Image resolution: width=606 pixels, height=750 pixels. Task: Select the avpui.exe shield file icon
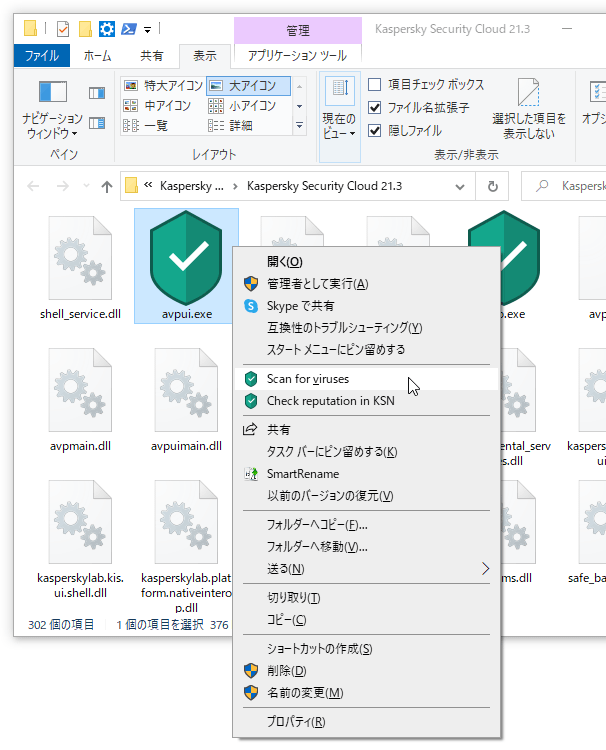tap(186, 258)
